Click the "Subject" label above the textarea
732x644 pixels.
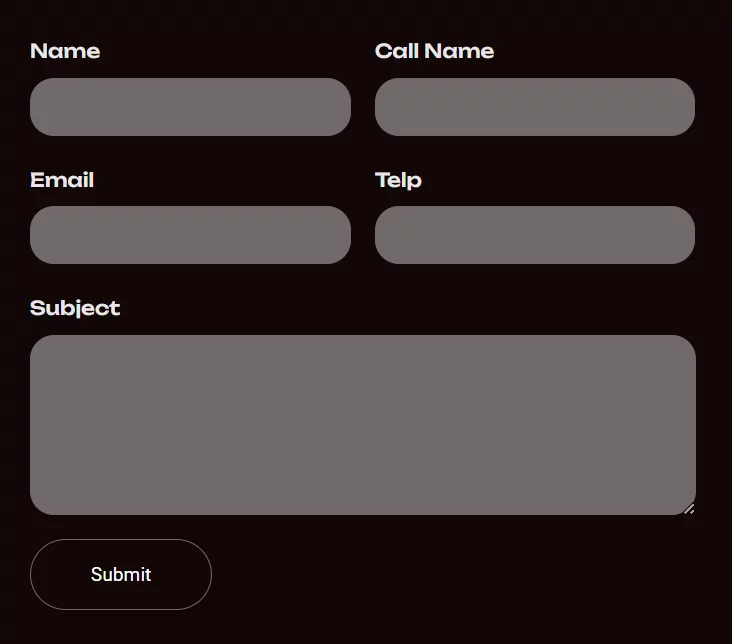pos(75,308)
